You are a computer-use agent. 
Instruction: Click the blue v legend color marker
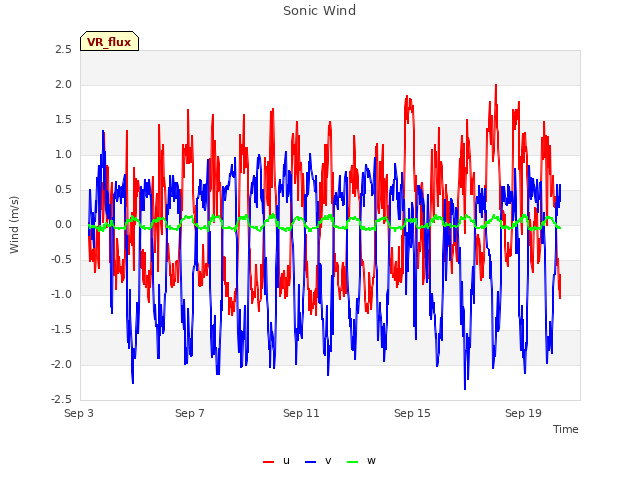310,462
